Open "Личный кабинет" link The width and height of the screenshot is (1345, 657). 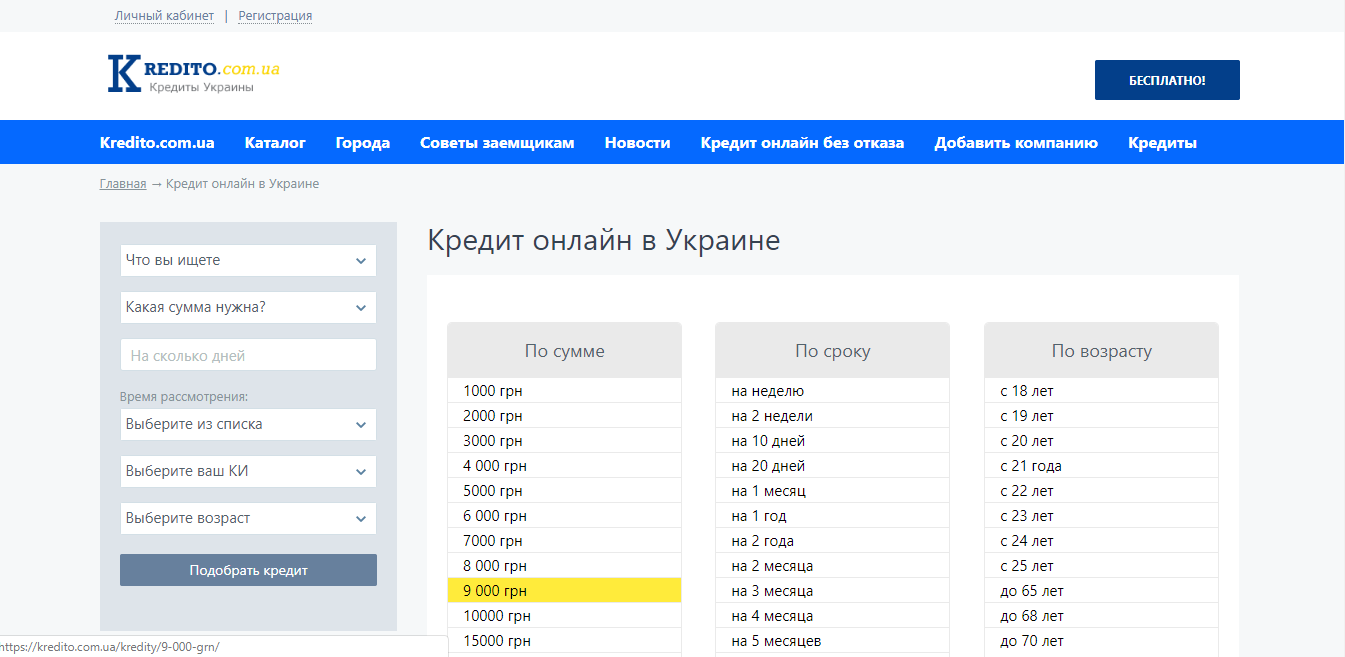pos(164,15)
